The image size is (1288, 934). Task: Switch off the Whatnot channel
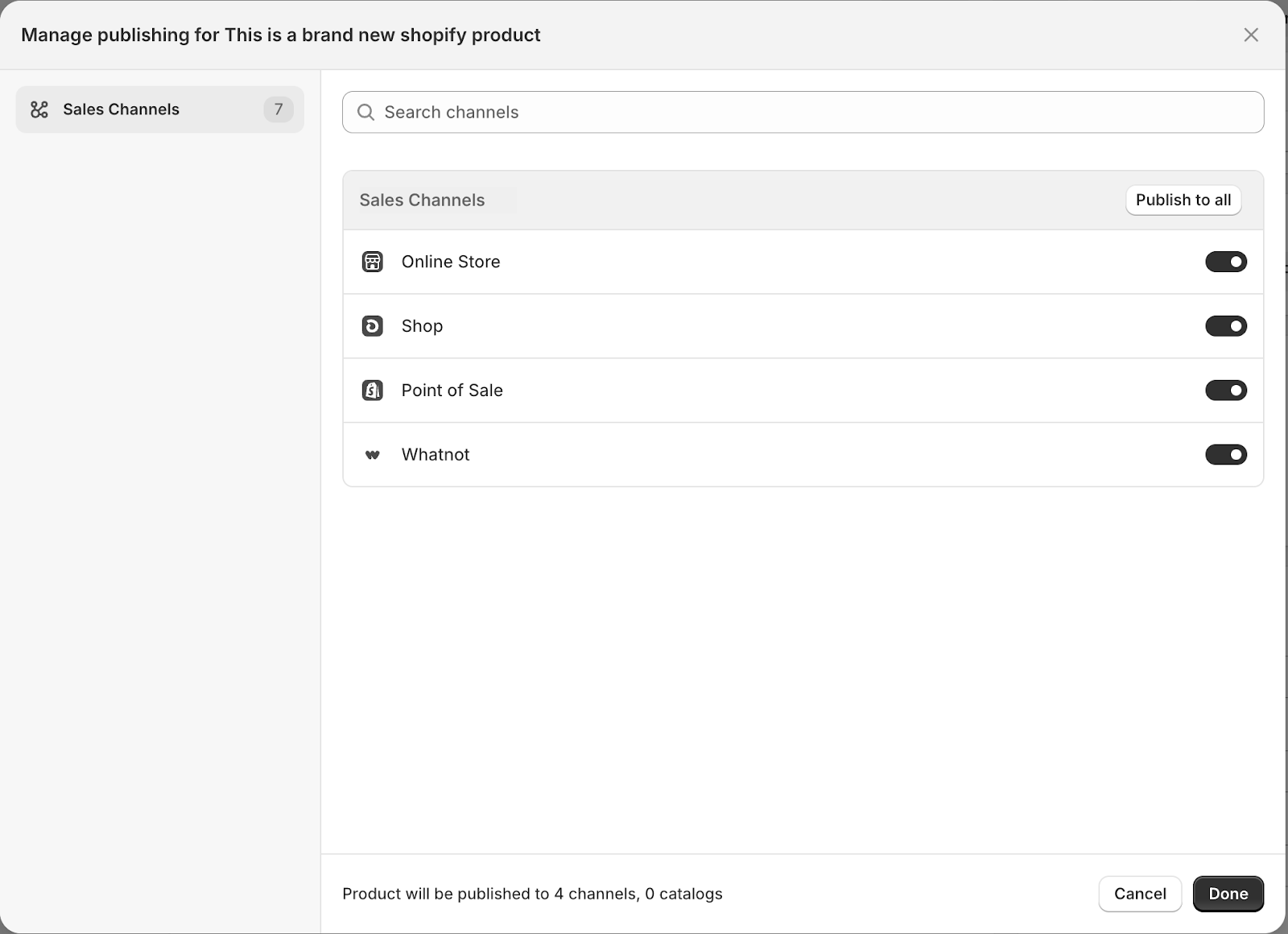coord(1225,455)
